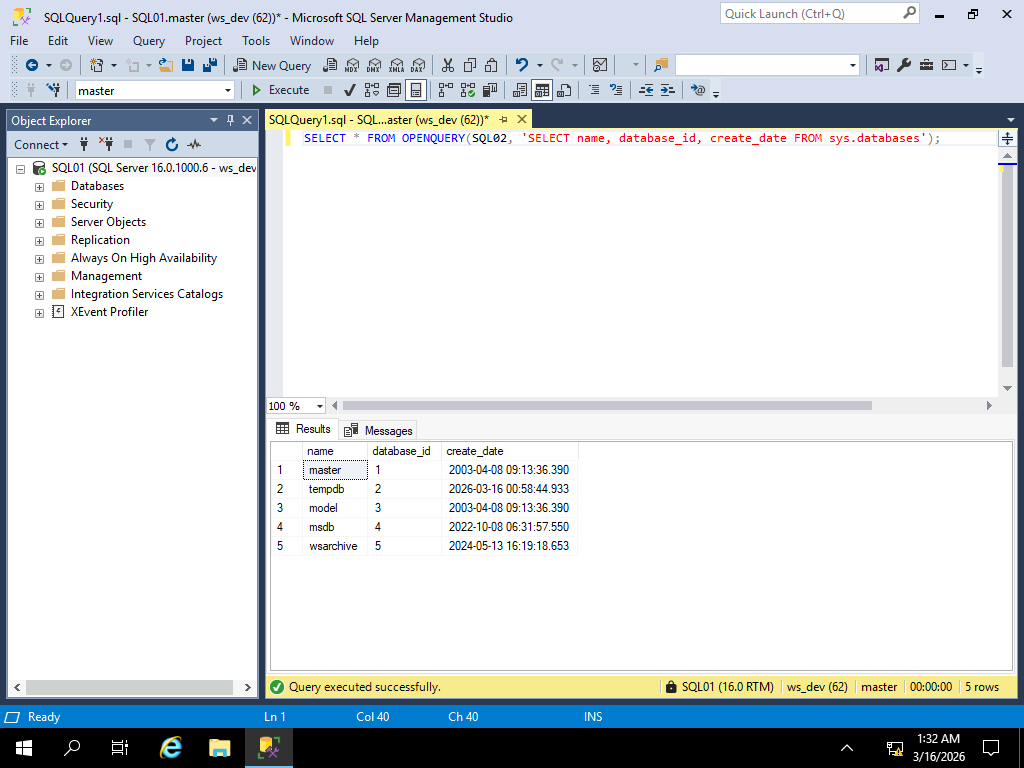Screen dimensions: 1024x768
Task: Expand the Server Objects folder node
Action: click(39, 223)
